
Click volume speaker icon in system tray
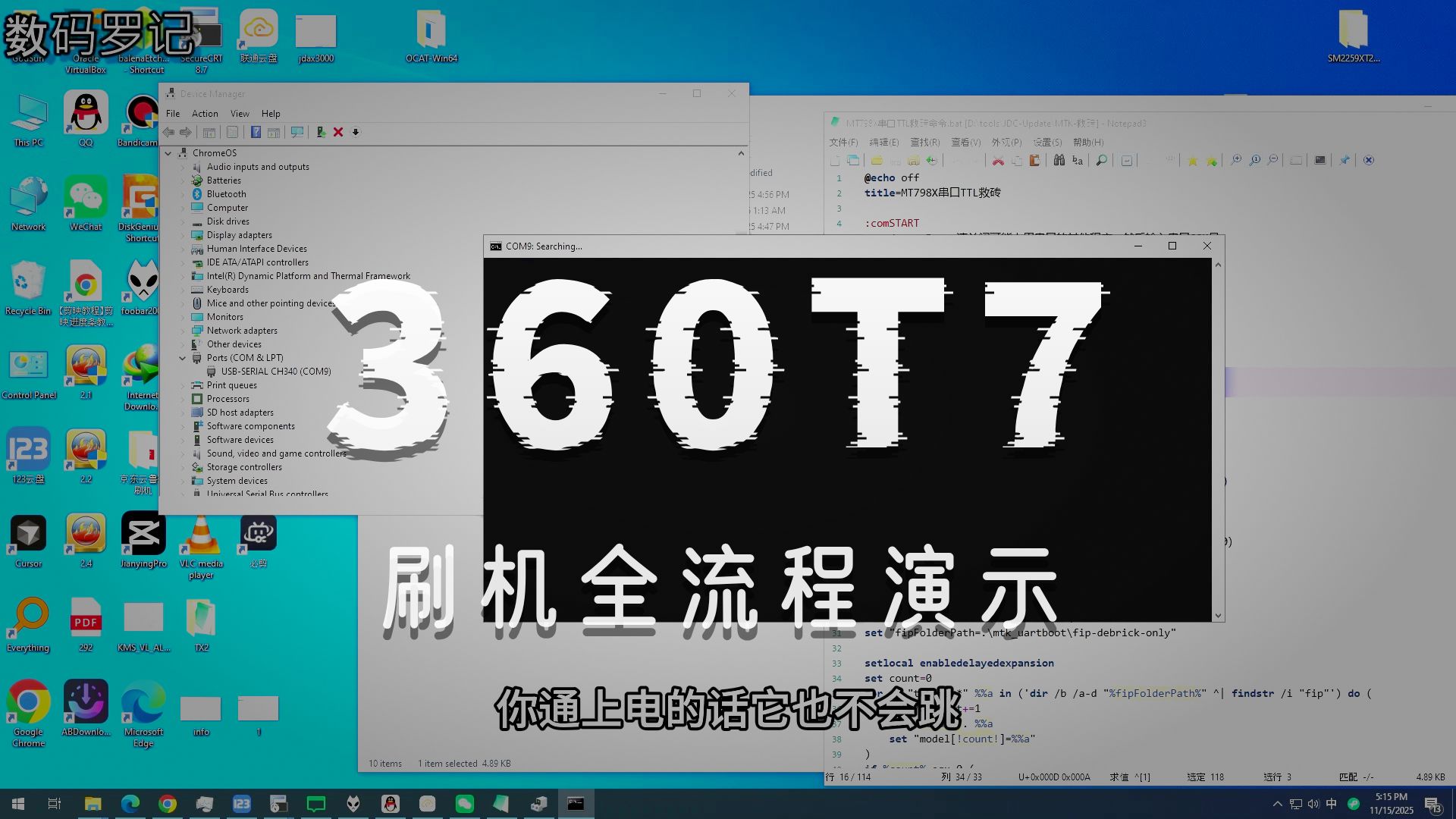pyautogui.click(x=1313, y=804)
